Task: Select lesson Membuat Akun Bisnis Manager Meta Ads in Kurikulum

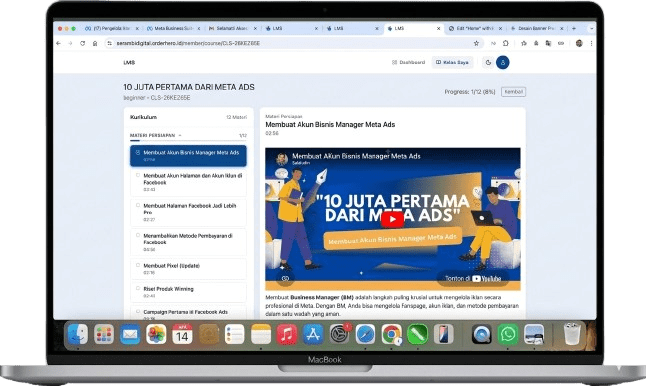Action: click(188, 156)
